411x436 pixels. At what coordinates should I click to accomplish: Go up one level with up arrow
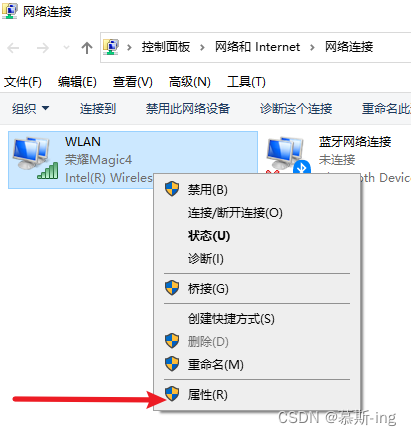87,48
